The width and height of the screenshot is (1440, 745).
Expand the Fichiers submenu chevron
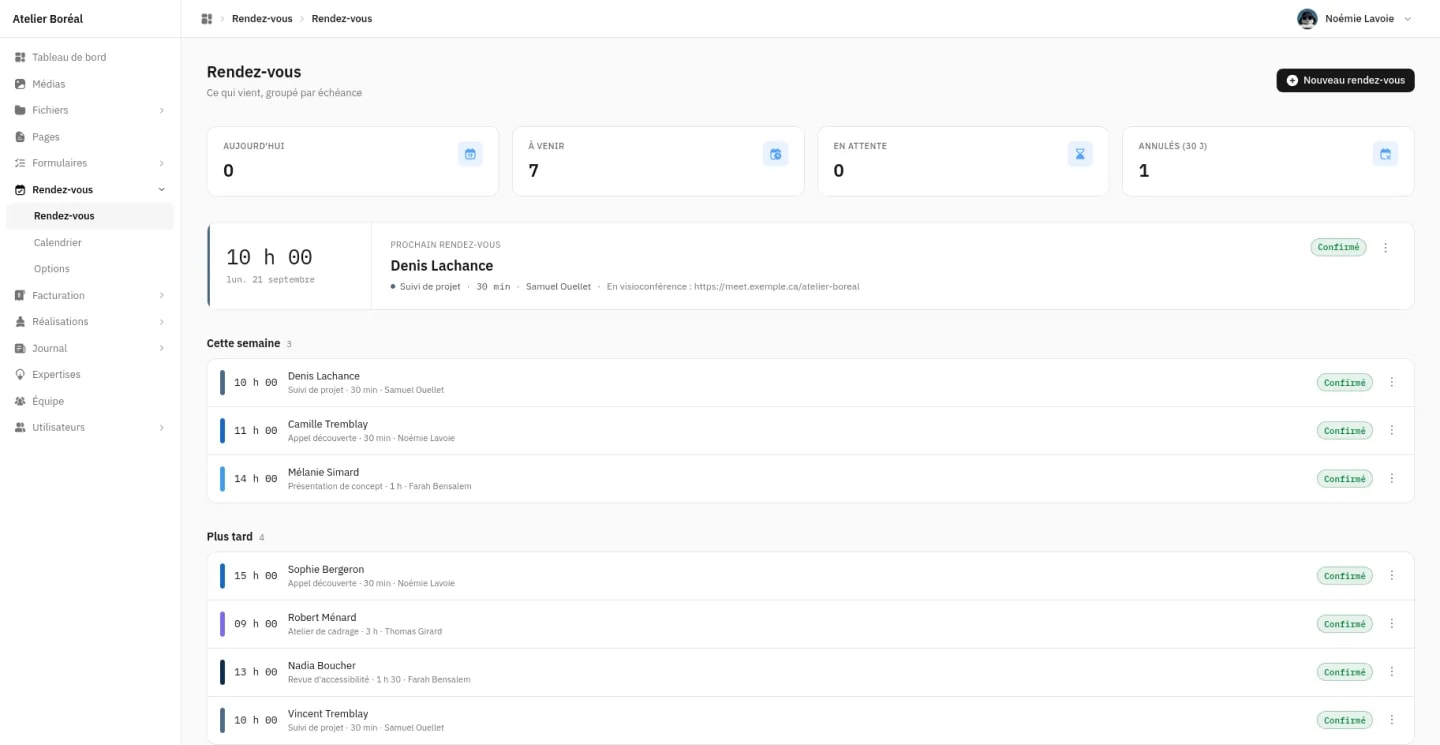162,110
